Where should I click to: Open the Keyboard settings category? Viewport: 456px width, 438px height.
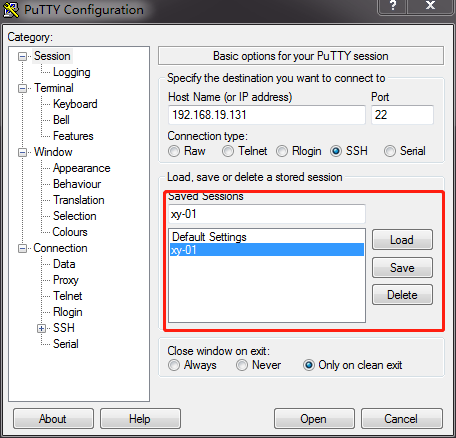click(75, 104)
